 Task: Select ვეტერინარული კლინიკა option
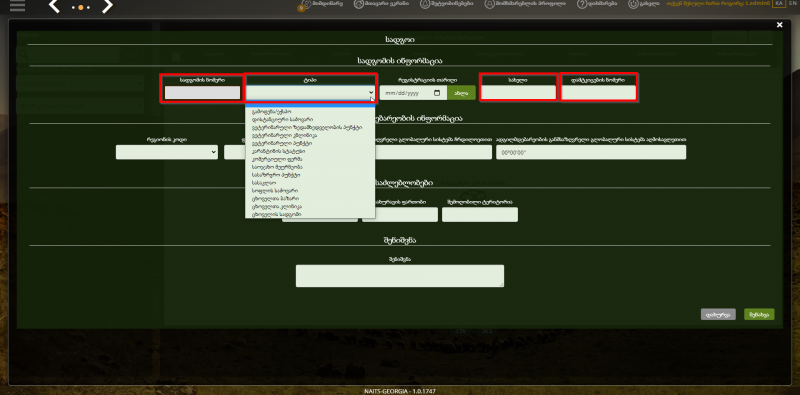point(310,135)
